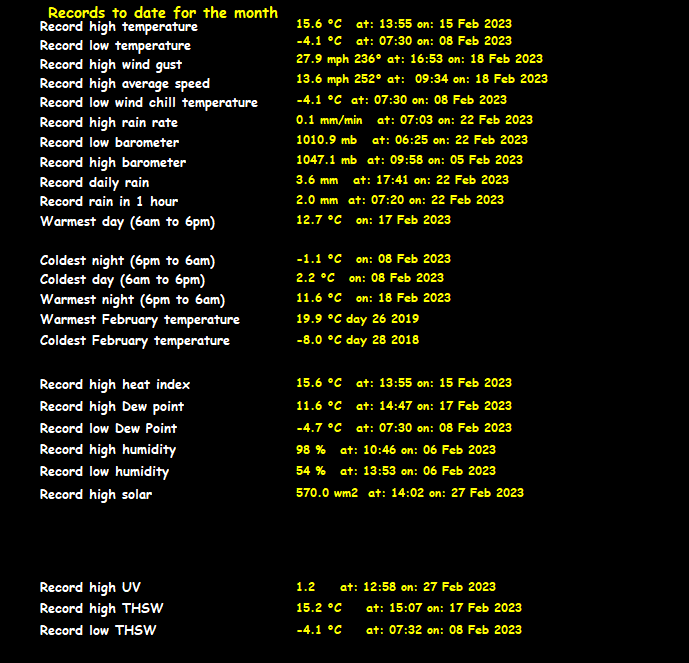Select the 'Record low Dew Point' label
Image resolution: width=689 pixels, height=663 pixels.
coord(108,429)
